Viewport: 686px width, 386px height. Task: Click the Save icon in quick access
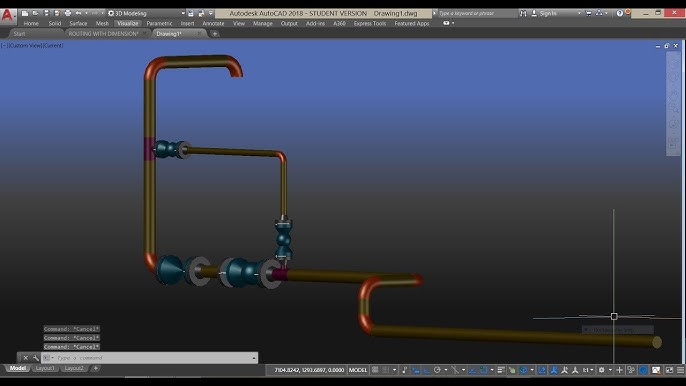tap(46, 14)
